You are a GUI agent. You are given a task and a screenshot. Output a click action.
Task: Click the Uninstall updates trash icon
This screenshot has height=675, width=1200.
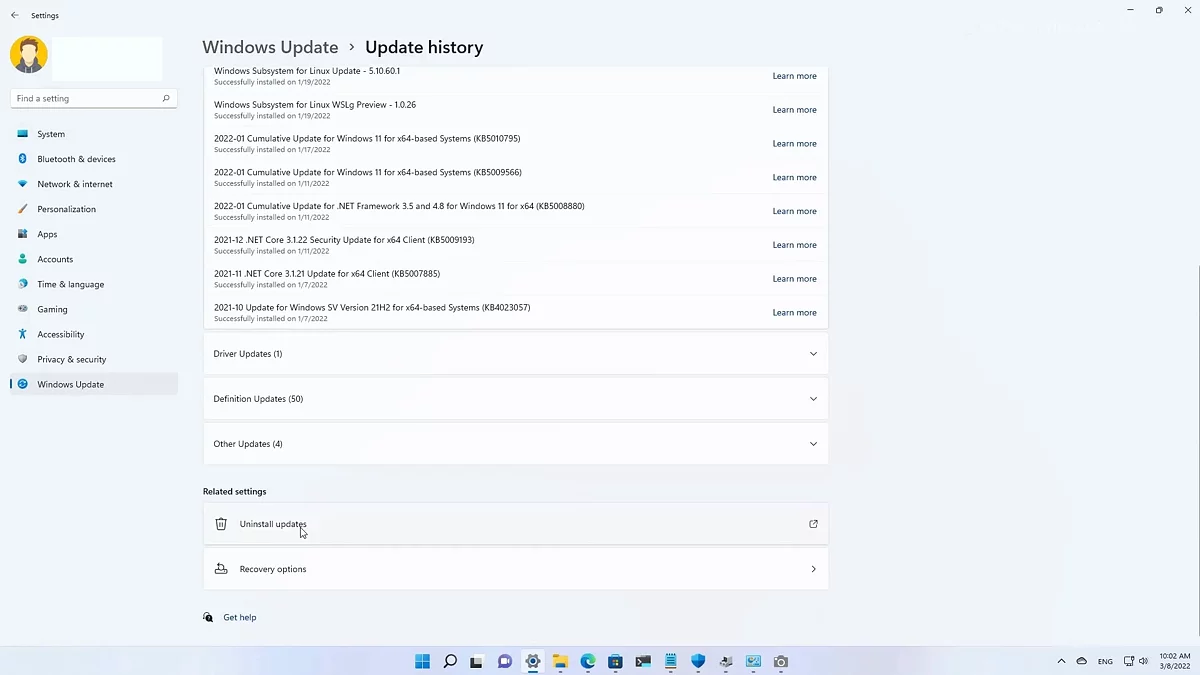point(221,524)
